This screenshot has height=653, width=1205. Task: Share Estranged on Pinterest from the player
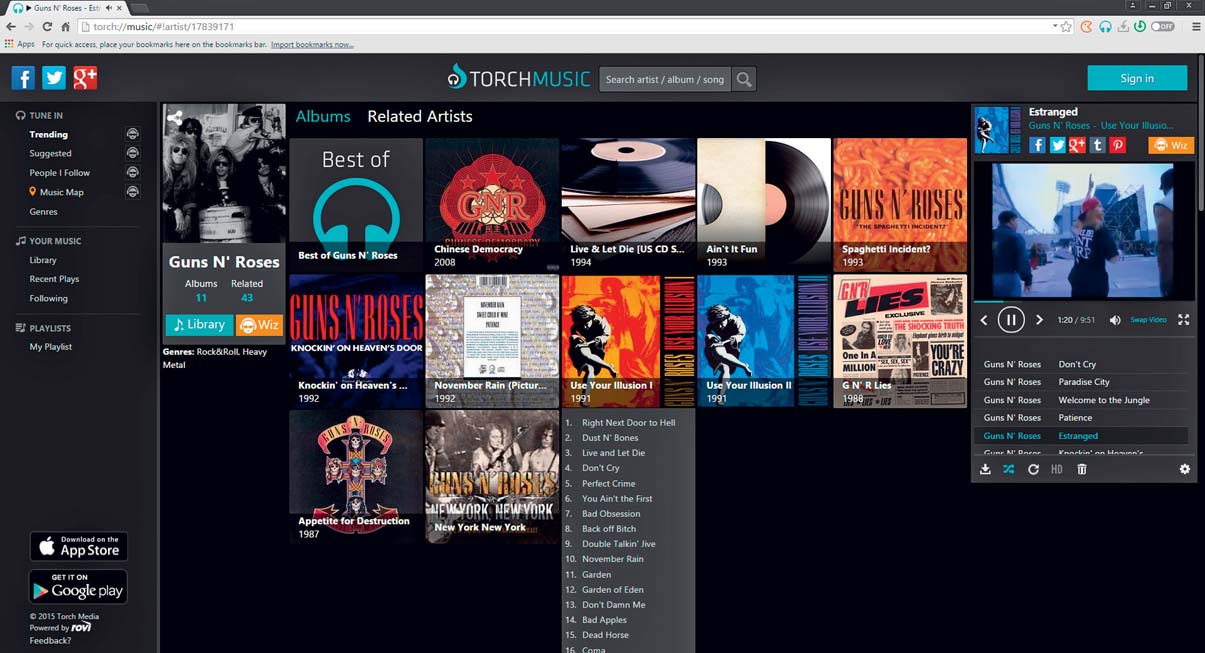[x=1118, y=145]
